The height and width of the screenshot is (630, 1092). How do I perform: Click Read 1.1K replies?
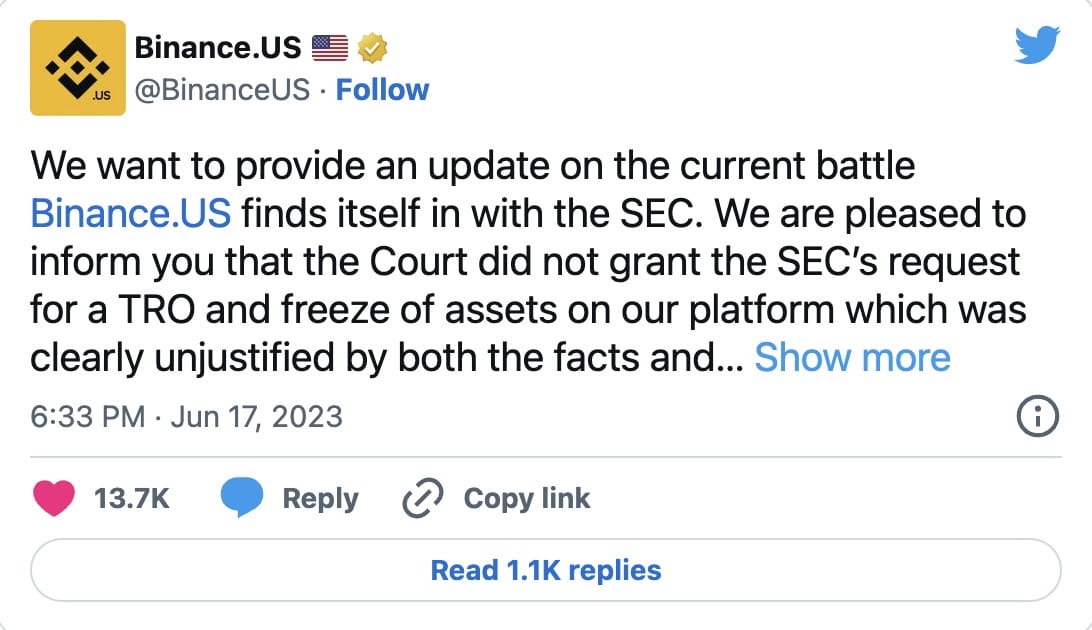tap(545, 570)
